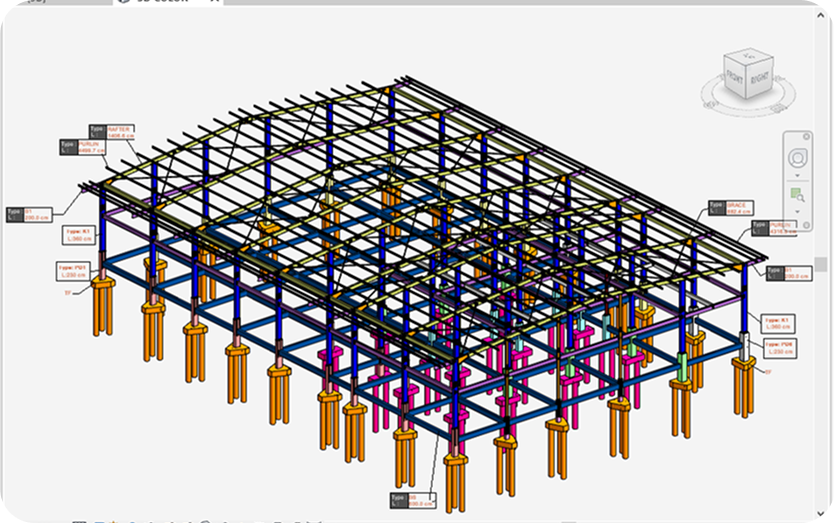Activate the Zoom Region tool

[797, 195]
